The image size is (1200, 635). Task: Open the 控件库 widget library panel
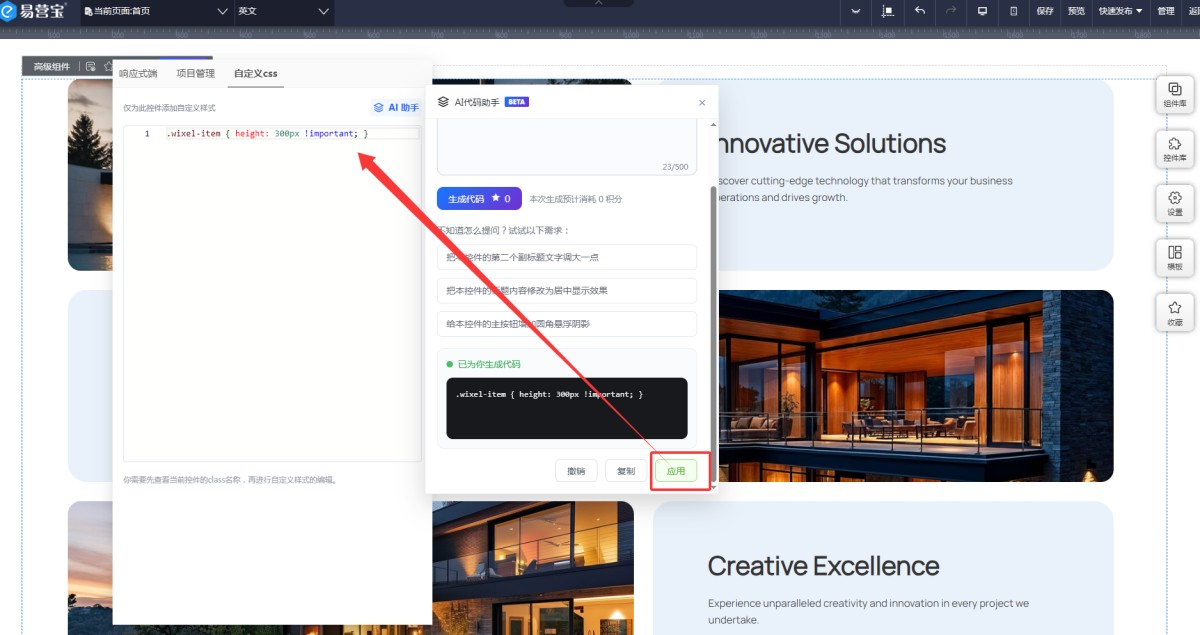click(1175, 150)
